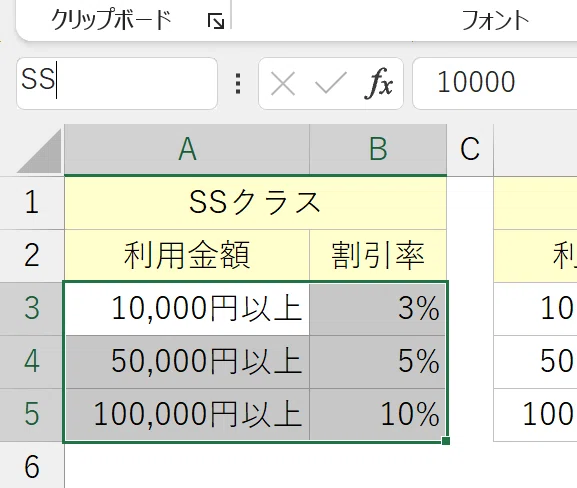
Task: Click the フォント group label
Action: pos(495,20)
